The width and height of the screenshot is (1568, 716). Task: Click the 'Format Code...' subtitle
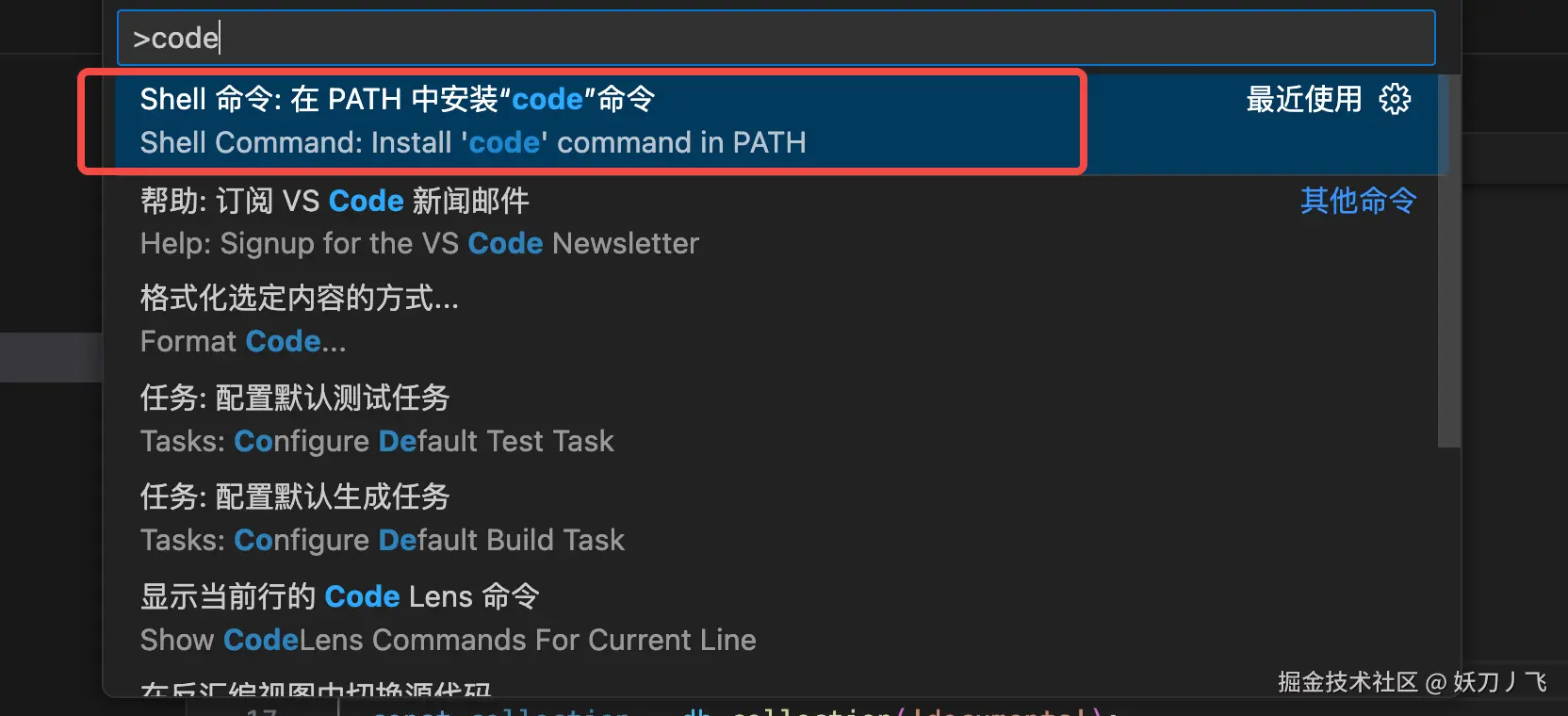[x=243, y=342]
